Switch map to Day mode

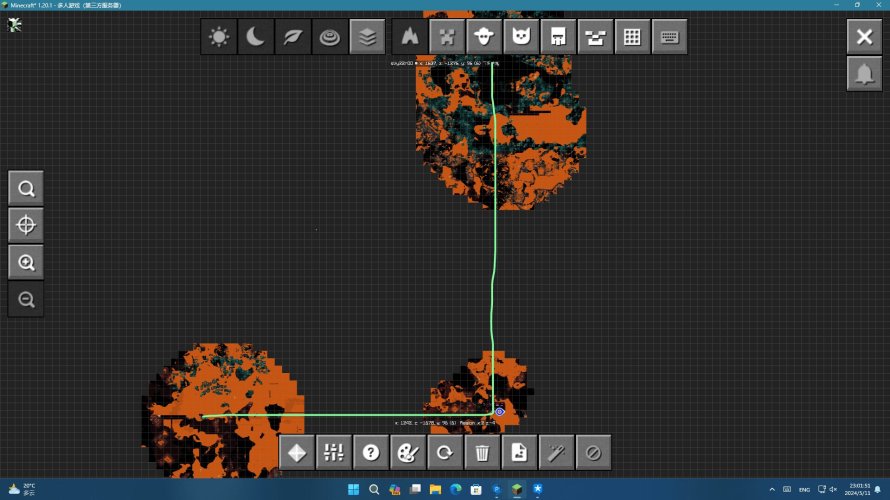[x=219, y=37]
